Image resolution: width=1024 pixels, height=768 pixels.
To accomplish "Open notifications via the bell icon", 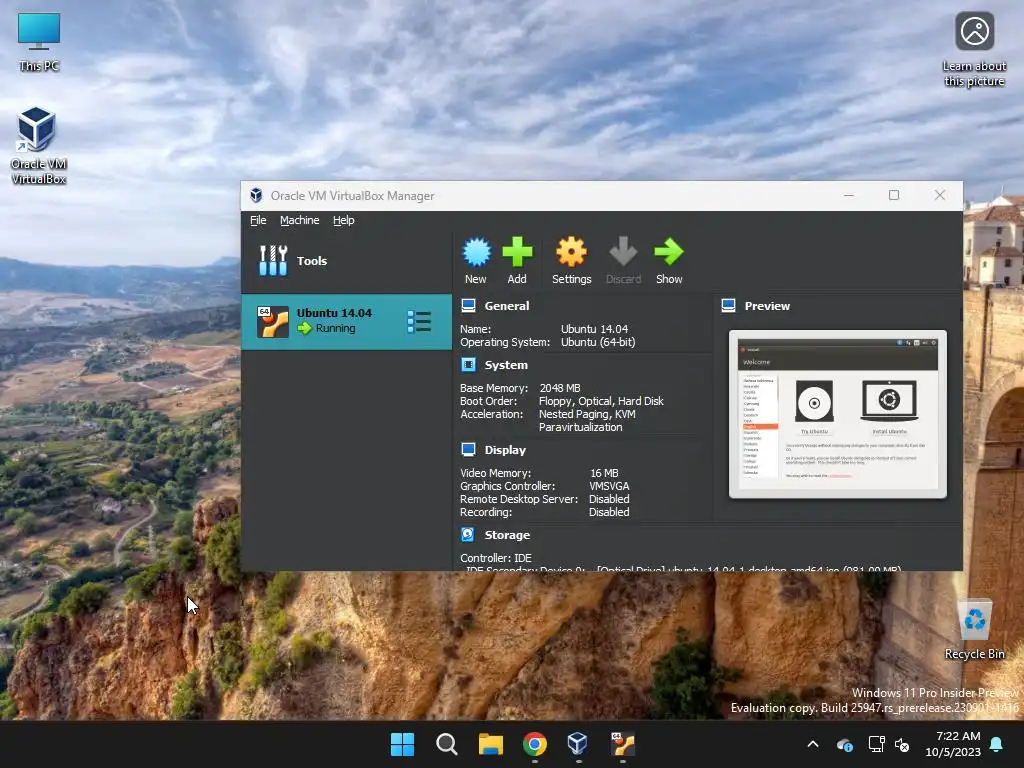I will [997, 744].
